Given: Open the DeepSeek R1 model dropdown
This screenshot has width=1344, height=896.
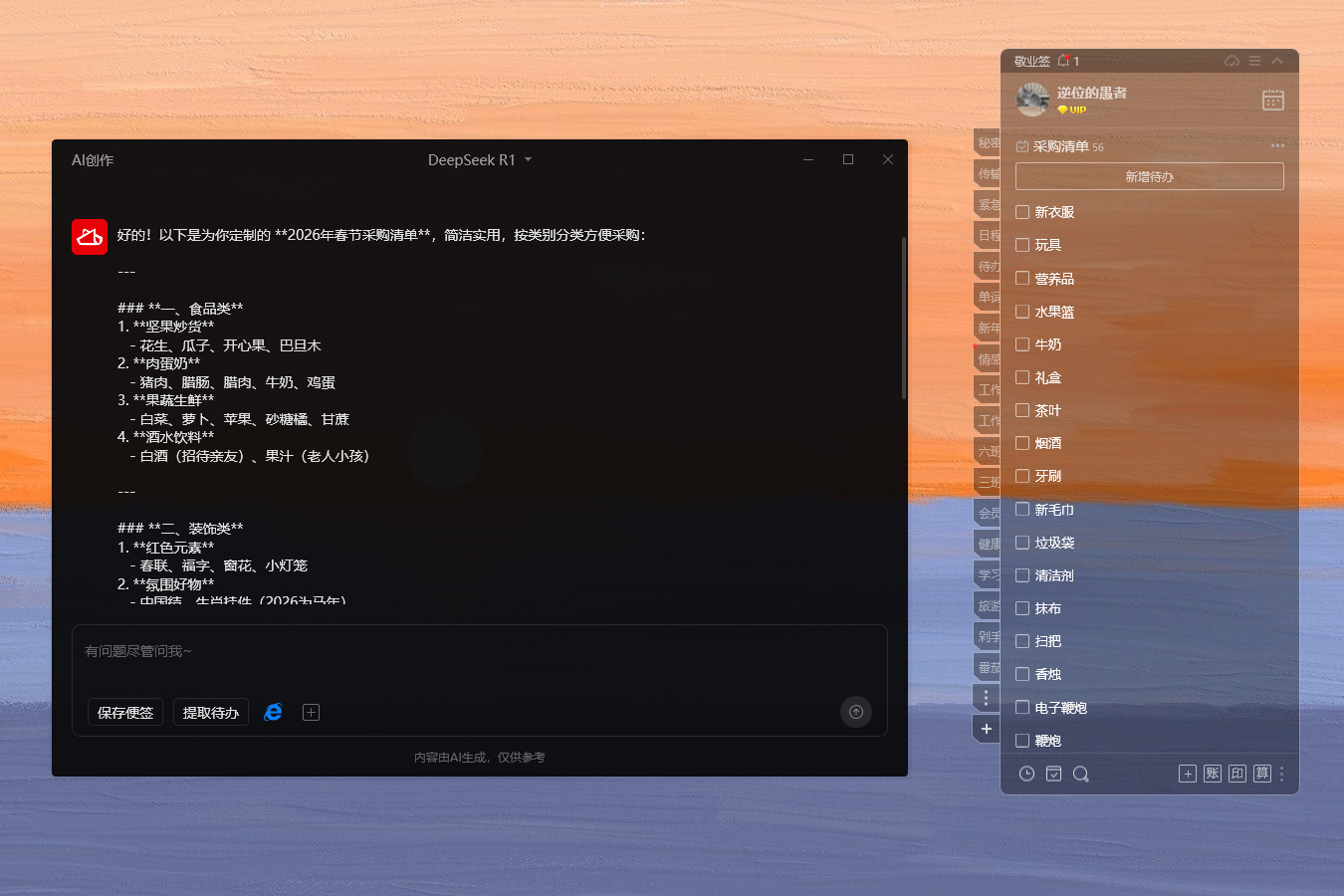Looking at the screenshot, I should coord(480,160).
